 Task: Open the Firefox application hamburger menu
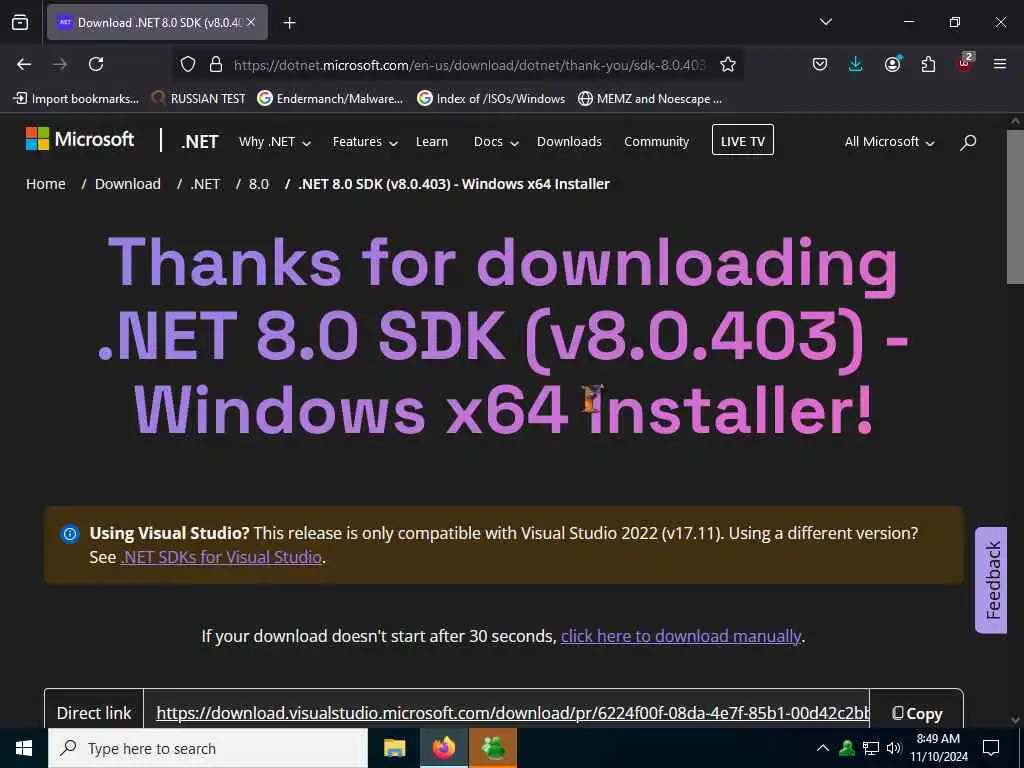click(x=1000, y=64)
